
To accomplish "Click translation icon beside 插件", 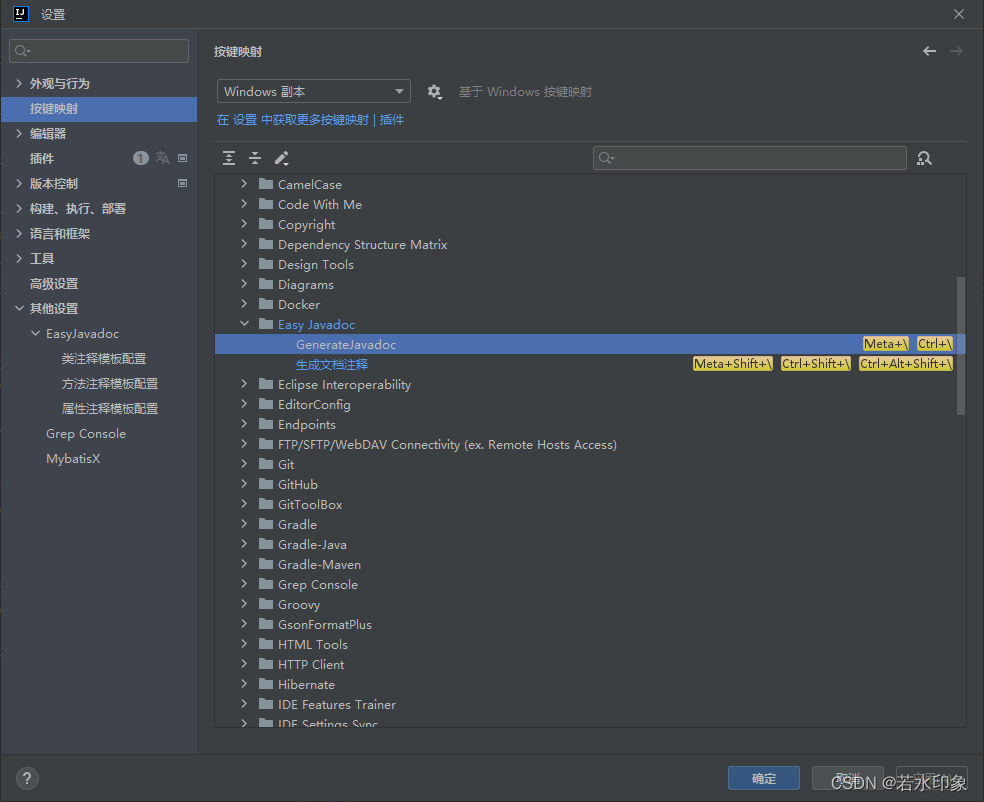I will pyautogui.click(x=163, y=158).
